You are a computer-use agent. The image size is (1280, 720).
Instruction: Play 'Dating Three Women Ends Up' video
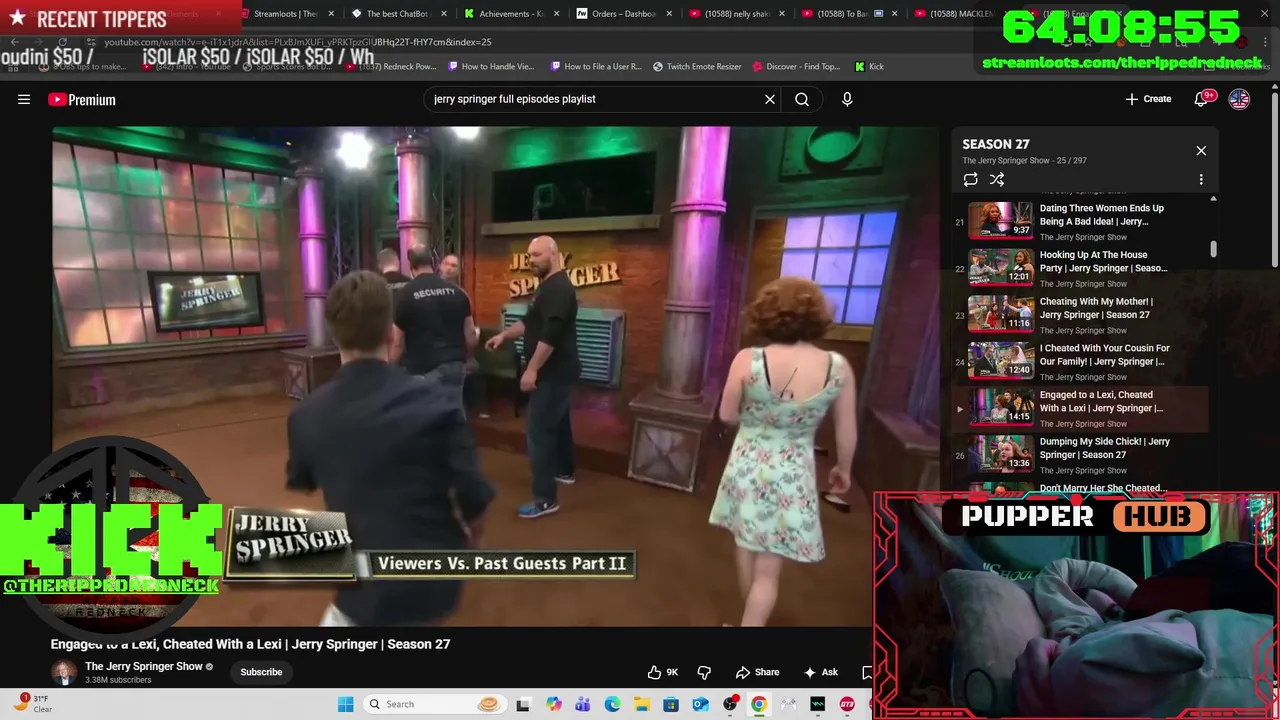[1080, 221]
